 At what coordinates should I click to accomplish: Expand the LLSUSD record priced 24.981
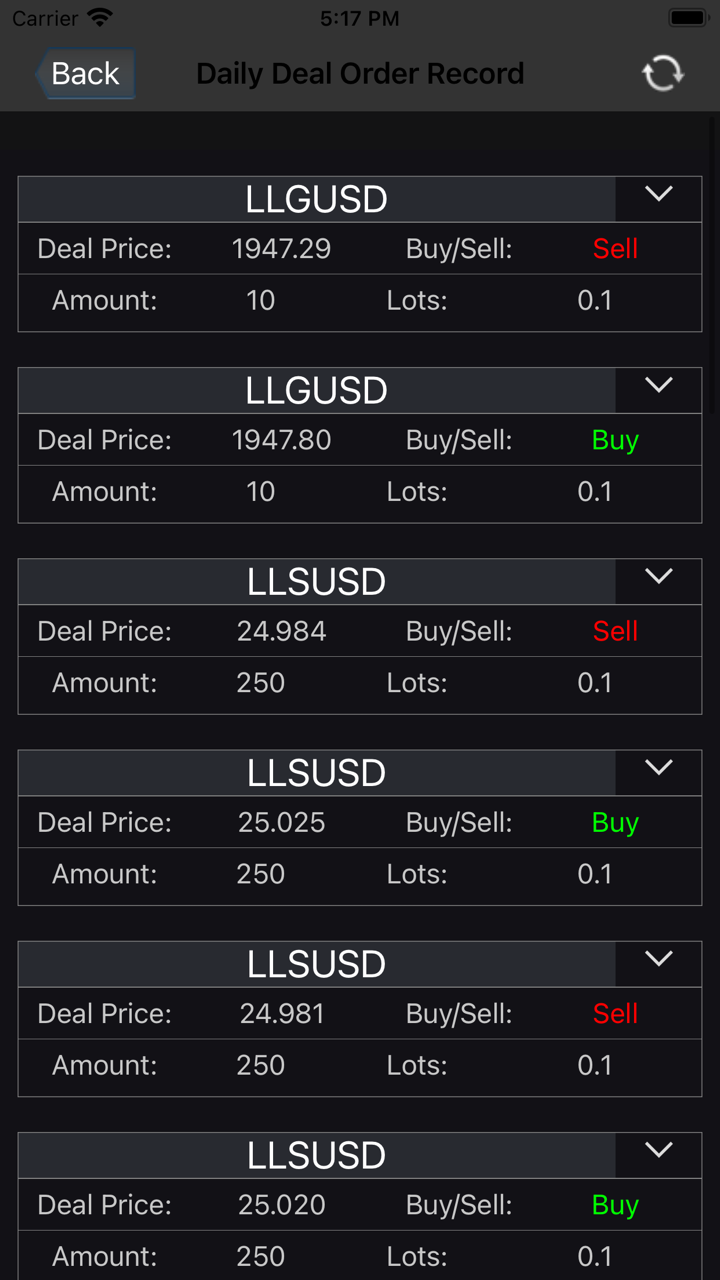[x=659, y=959]
